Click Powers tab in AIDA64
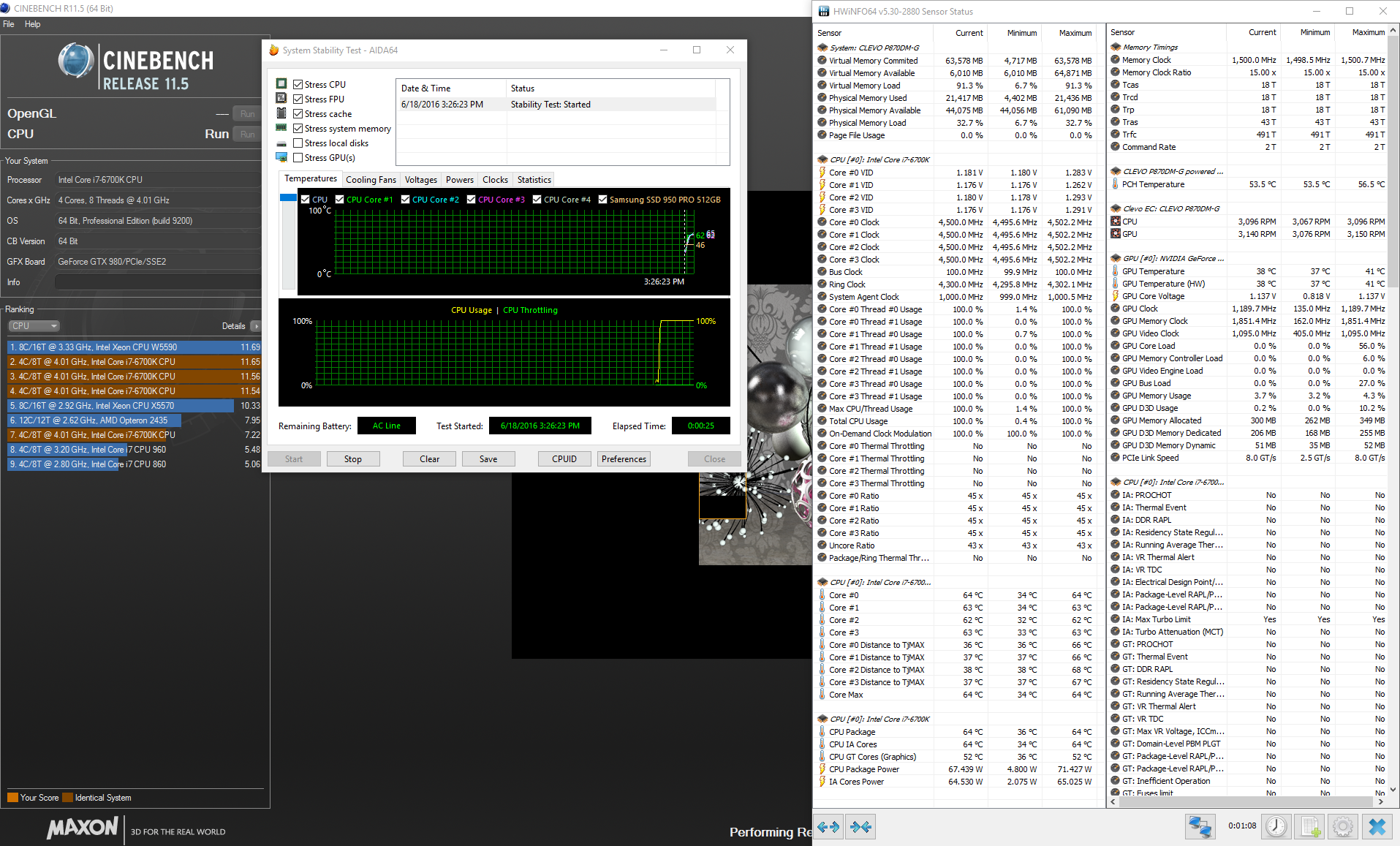Image resolution: width=1400 pixels, height=846 pixels. 459,180
